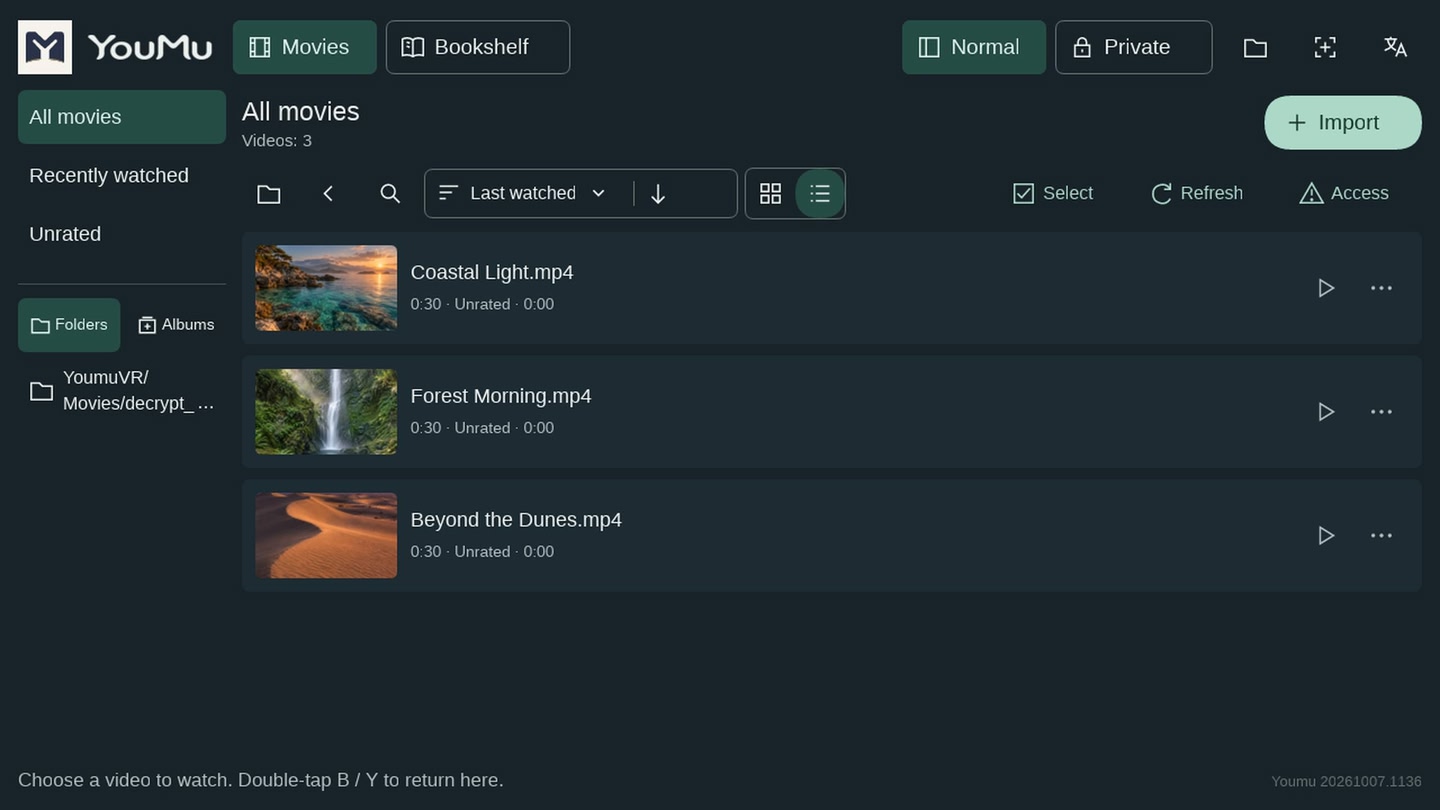Click the Coastal Light.mp4 title

point(492,272)
